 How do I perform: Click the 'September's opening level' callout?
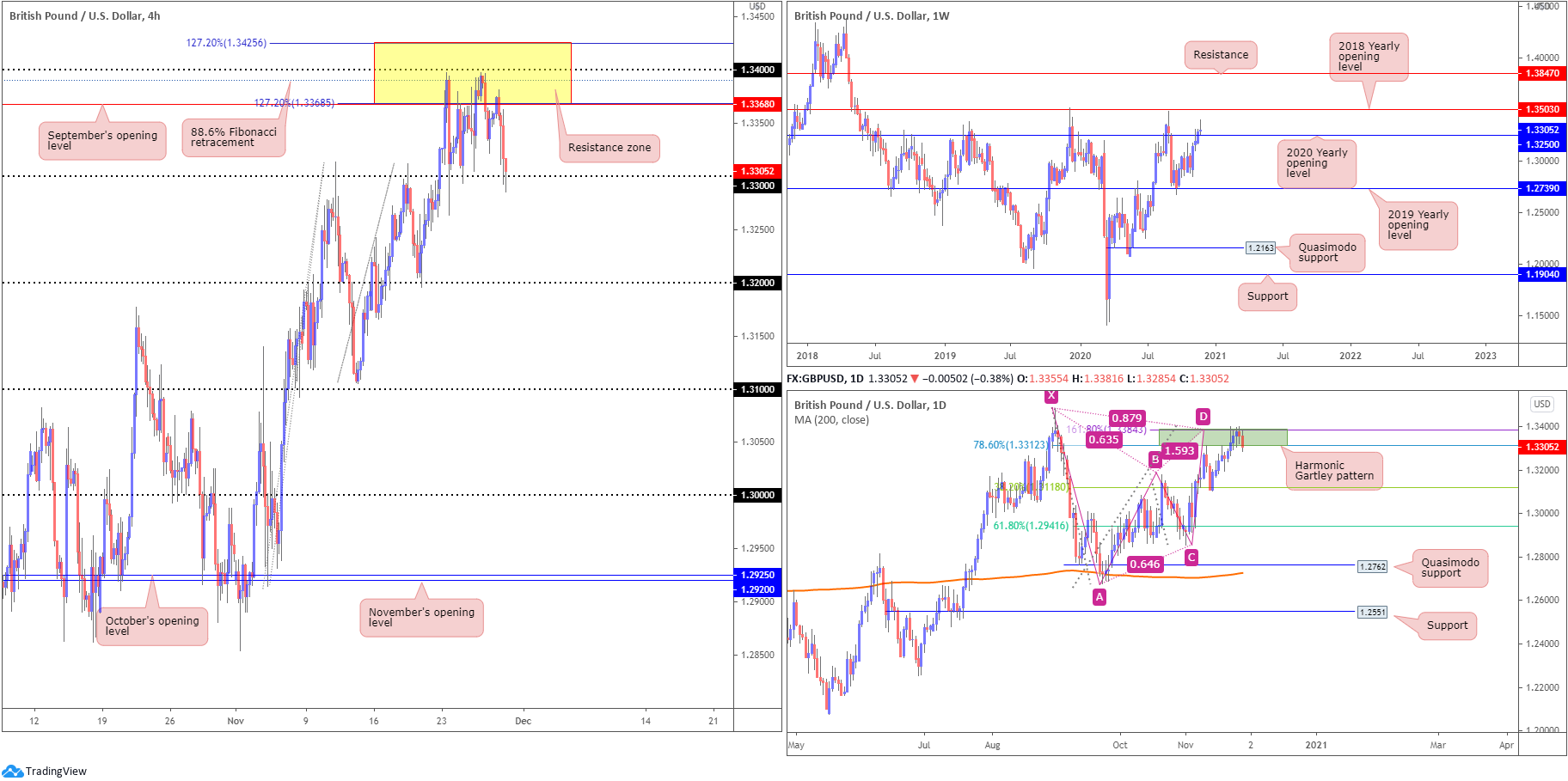[102, 141]
